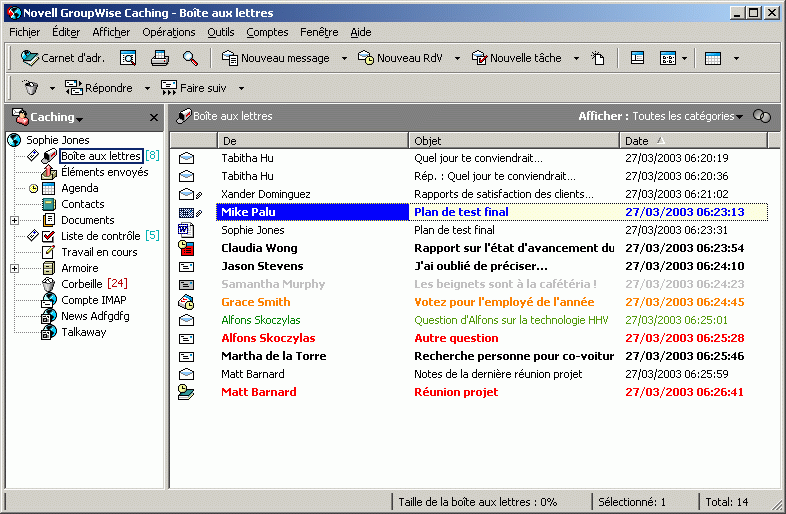
Task: Click the Faire suiv forward button
Action: point(193,88)
